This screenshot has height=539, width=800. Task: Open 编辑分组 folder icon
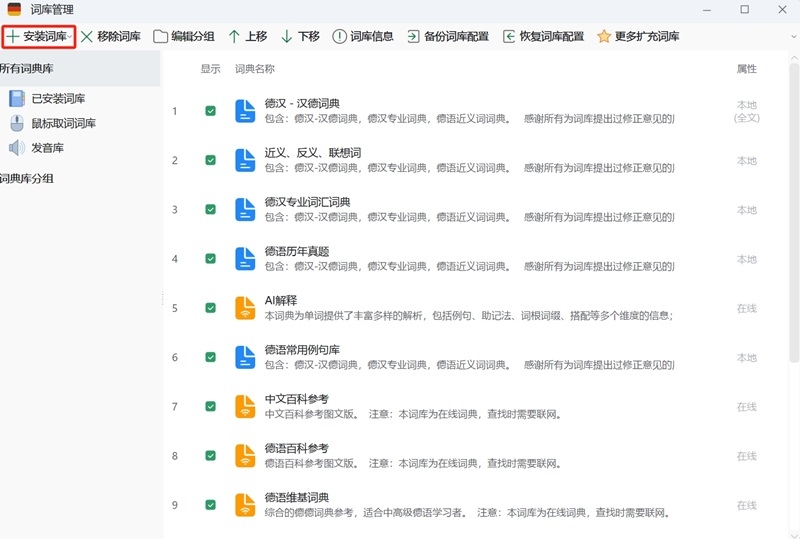(x=161, y=36)
